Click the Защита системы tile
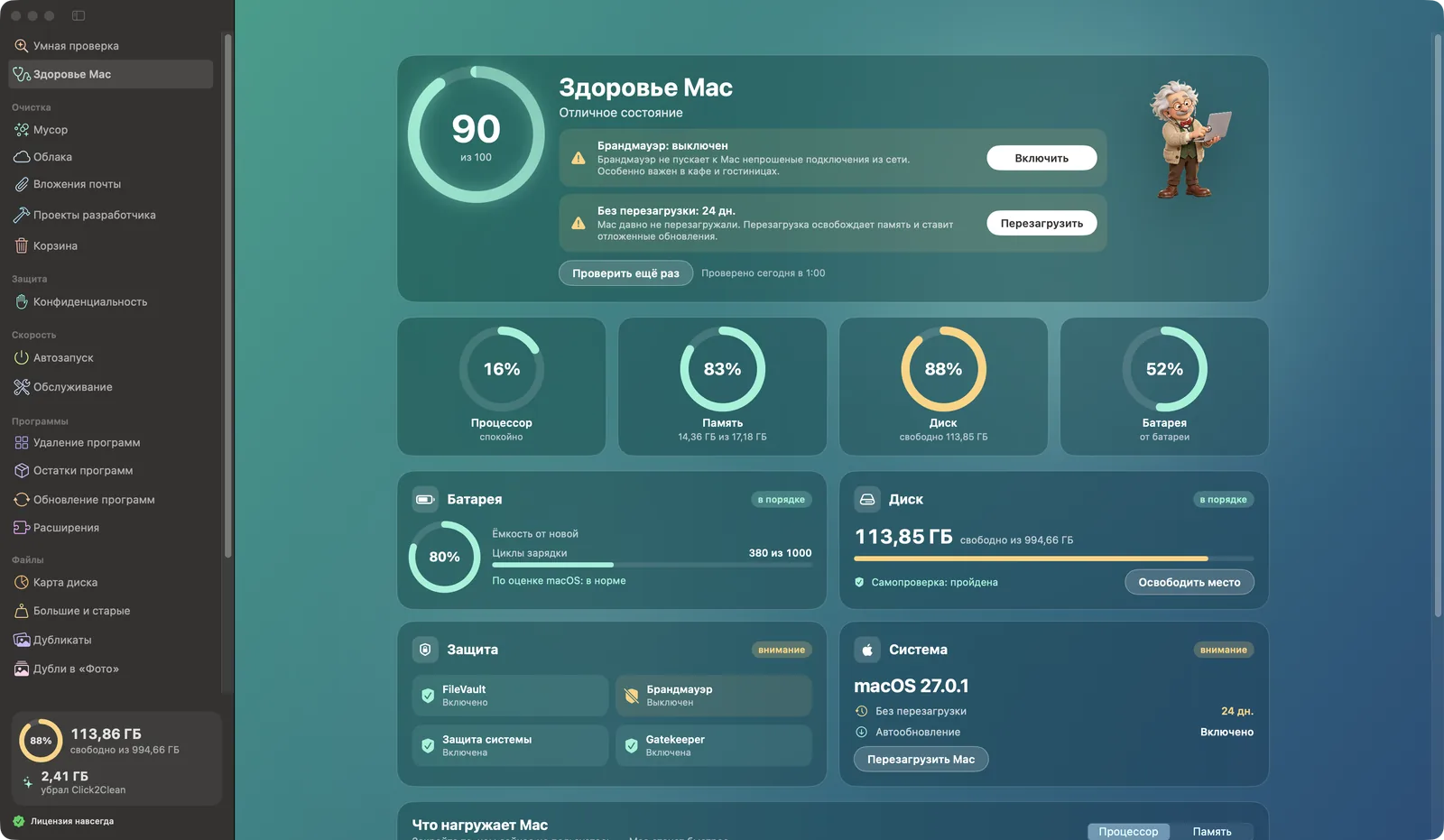 tap(510, 745)
